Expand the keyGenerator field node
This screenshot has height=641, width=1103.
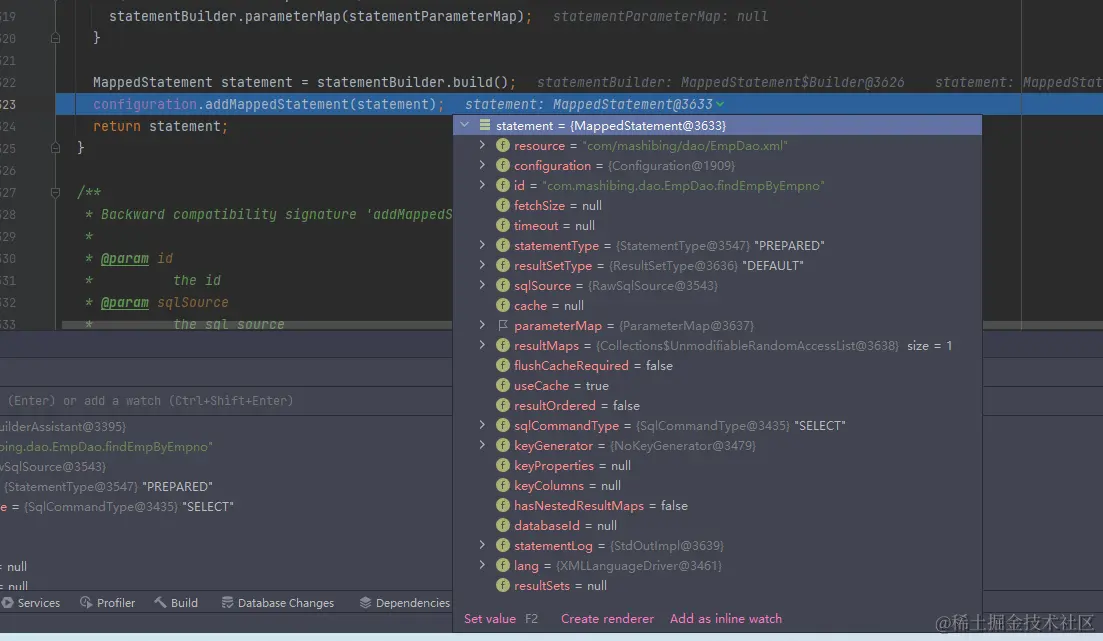[482, 445]
